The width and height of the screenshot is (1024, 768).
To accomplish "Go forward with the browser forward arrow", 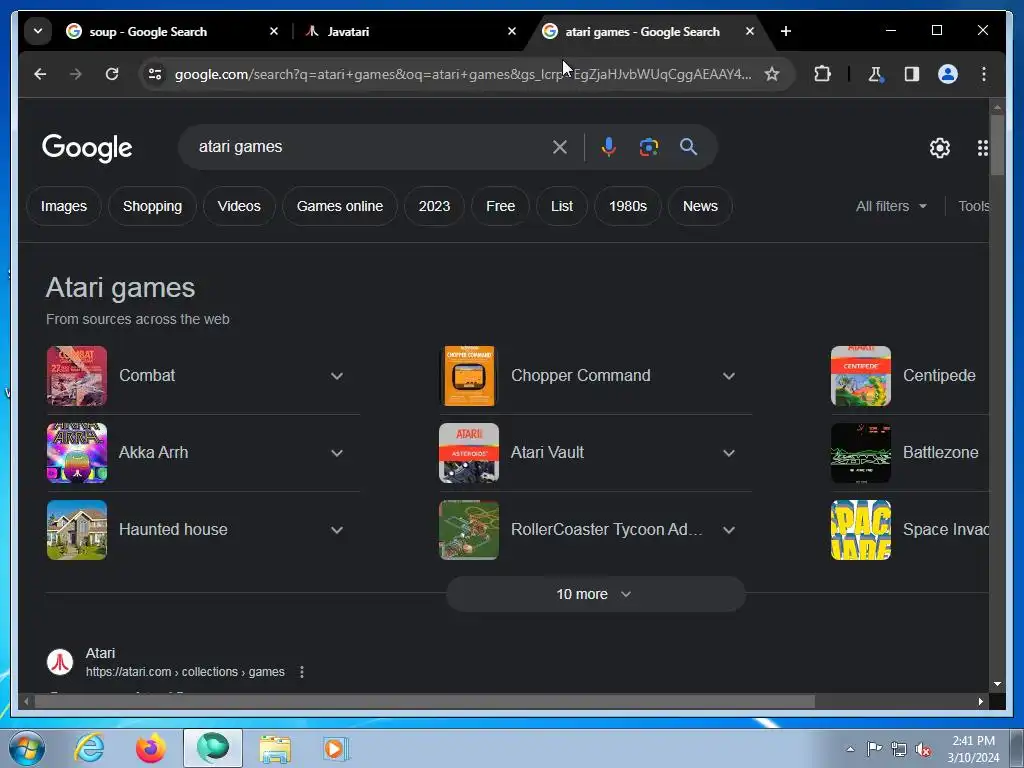I will (76, 74).
